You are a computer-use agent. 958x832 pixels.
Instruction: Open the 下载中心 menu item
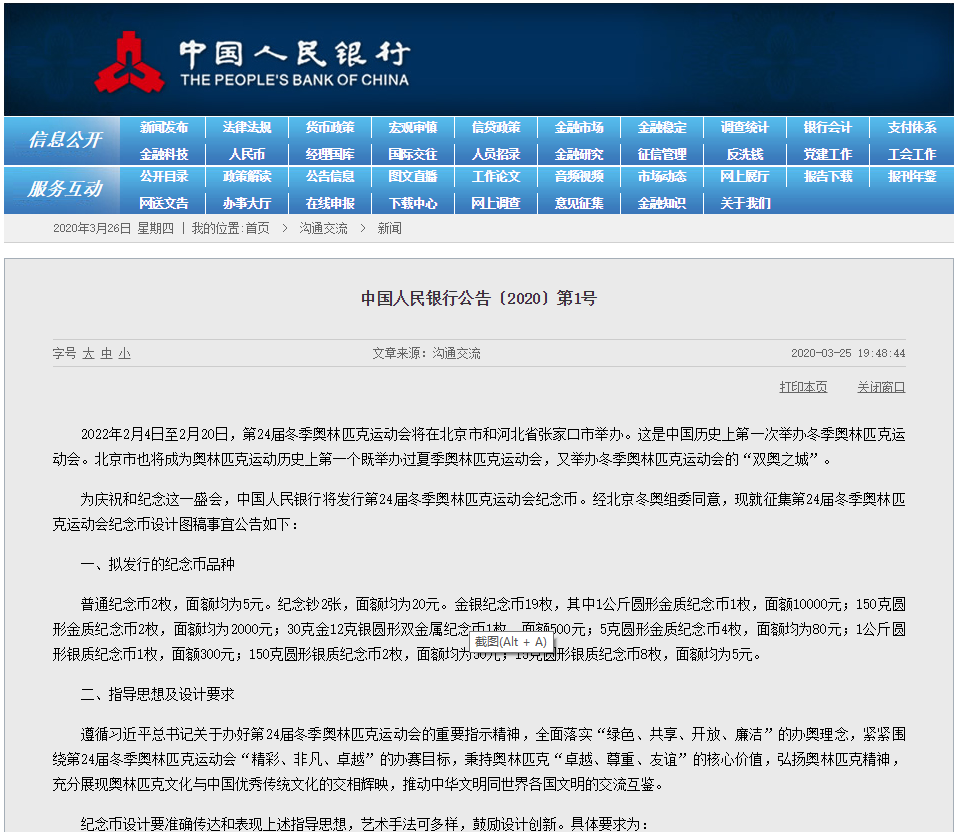coord(413,203)
